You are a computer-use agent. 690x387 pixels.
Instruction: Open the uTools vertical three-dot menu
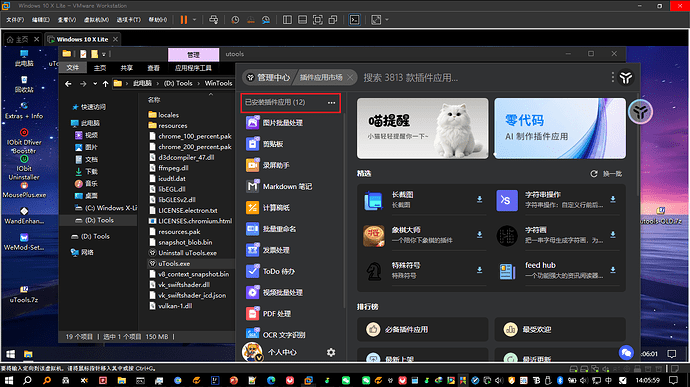[613, 77]
